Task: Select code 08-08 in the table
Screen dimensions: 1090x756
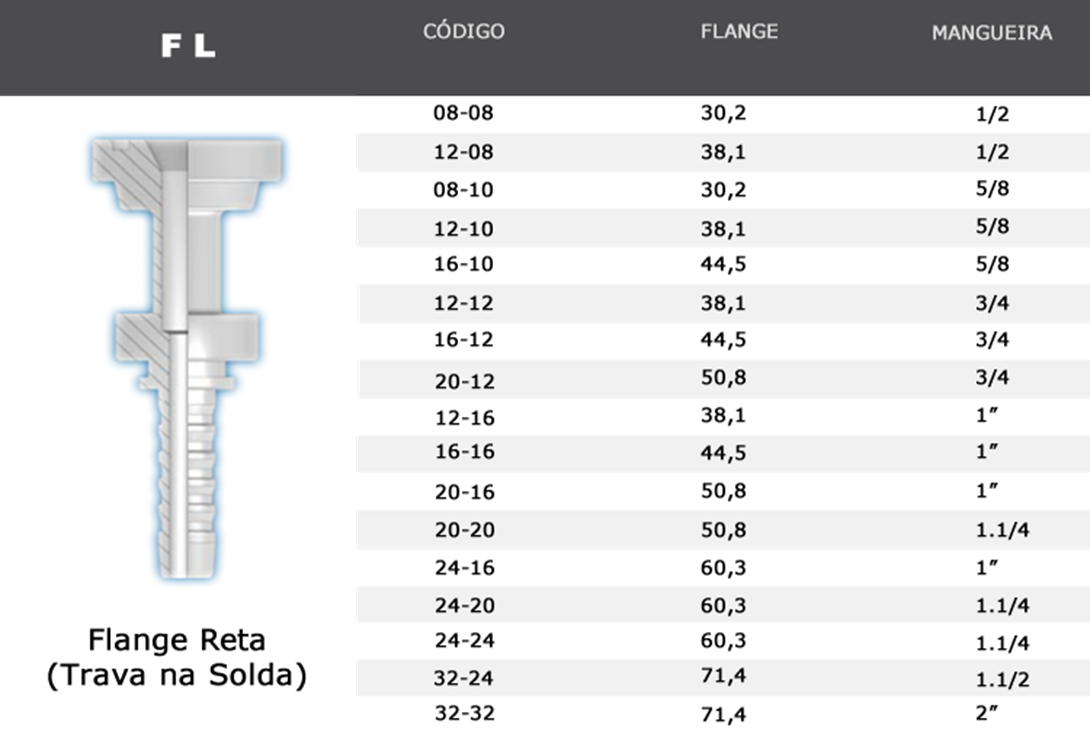Action: coord(463,113)
